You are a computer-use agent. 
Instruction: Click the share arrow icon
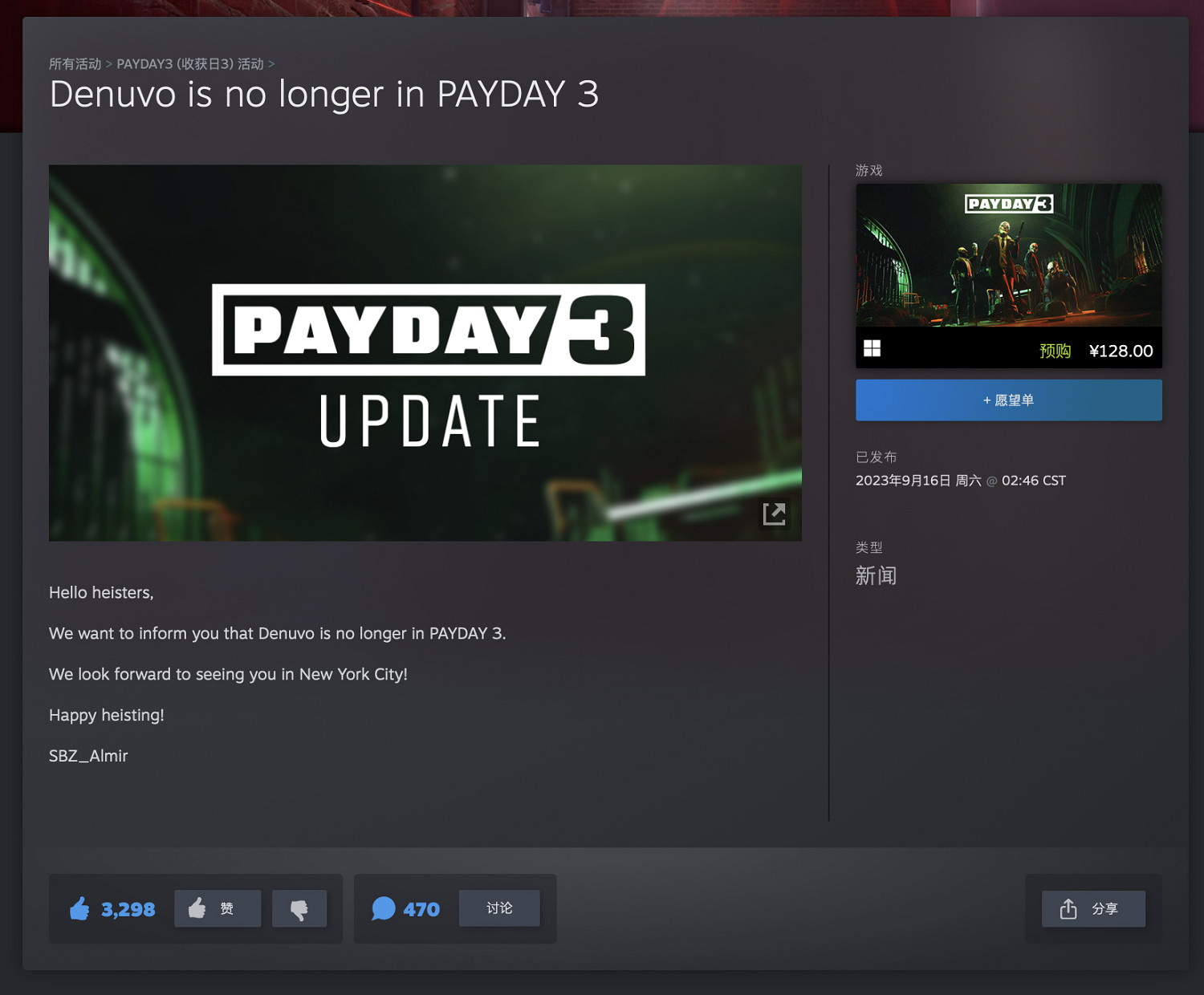(1068, 909)
